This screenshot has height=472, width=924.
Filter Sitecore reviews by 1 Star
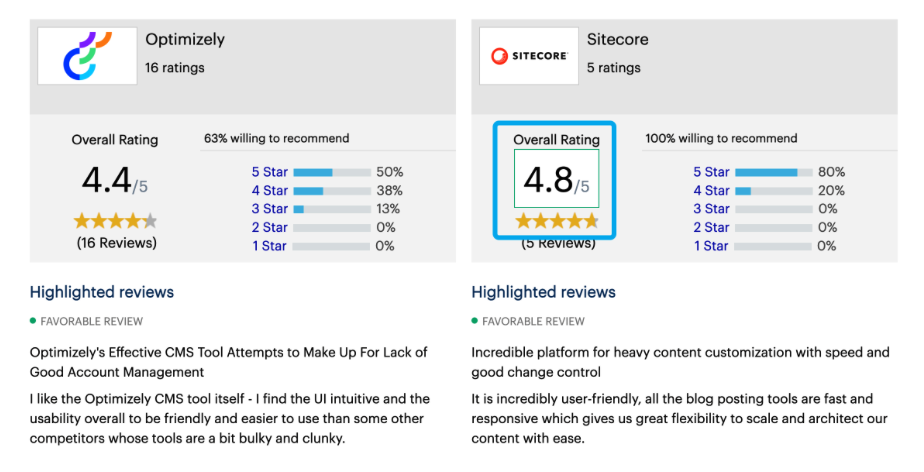coord(711,246)
